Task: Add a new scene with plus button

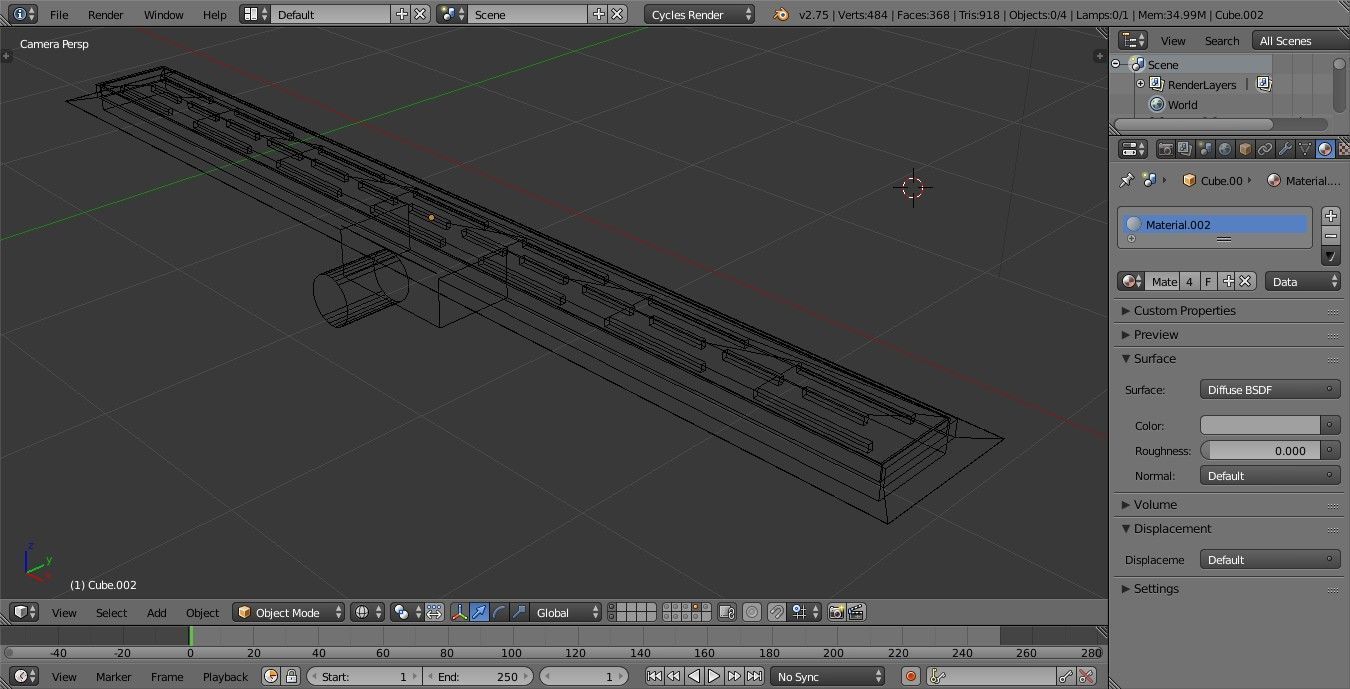Action: 598,14
